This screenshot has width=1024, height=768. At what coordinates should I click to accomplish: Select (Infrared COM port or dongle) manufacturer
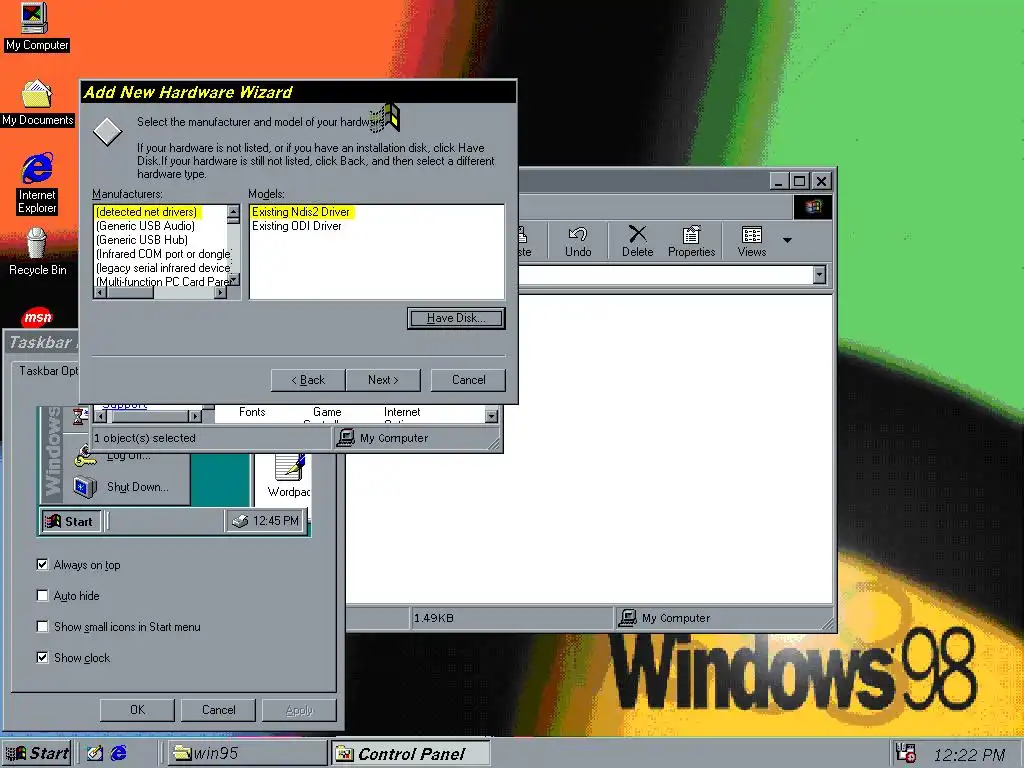pos(163,254)
